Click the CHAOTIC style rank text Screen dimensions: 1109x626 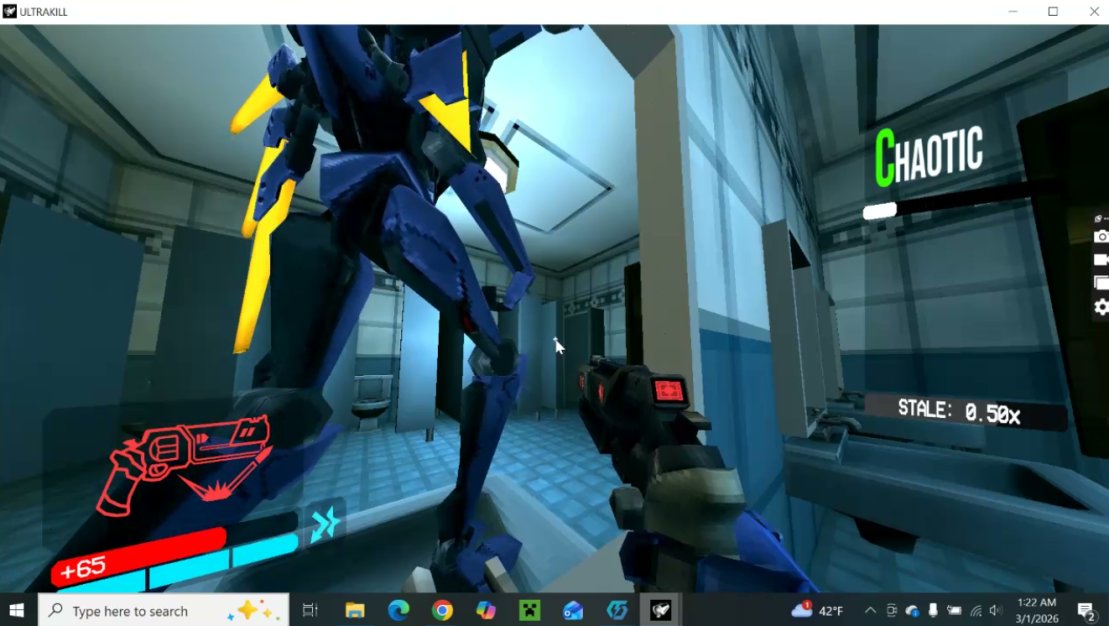(x=928, y=156)
